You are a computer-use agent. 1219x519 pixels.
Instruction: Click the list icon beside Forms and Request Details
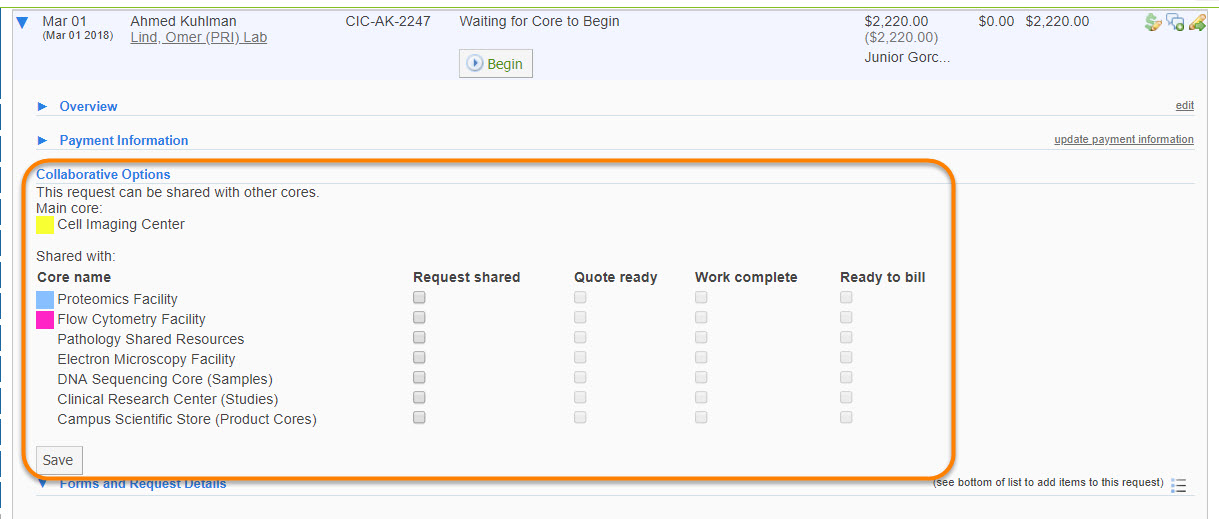point(1179,486)
